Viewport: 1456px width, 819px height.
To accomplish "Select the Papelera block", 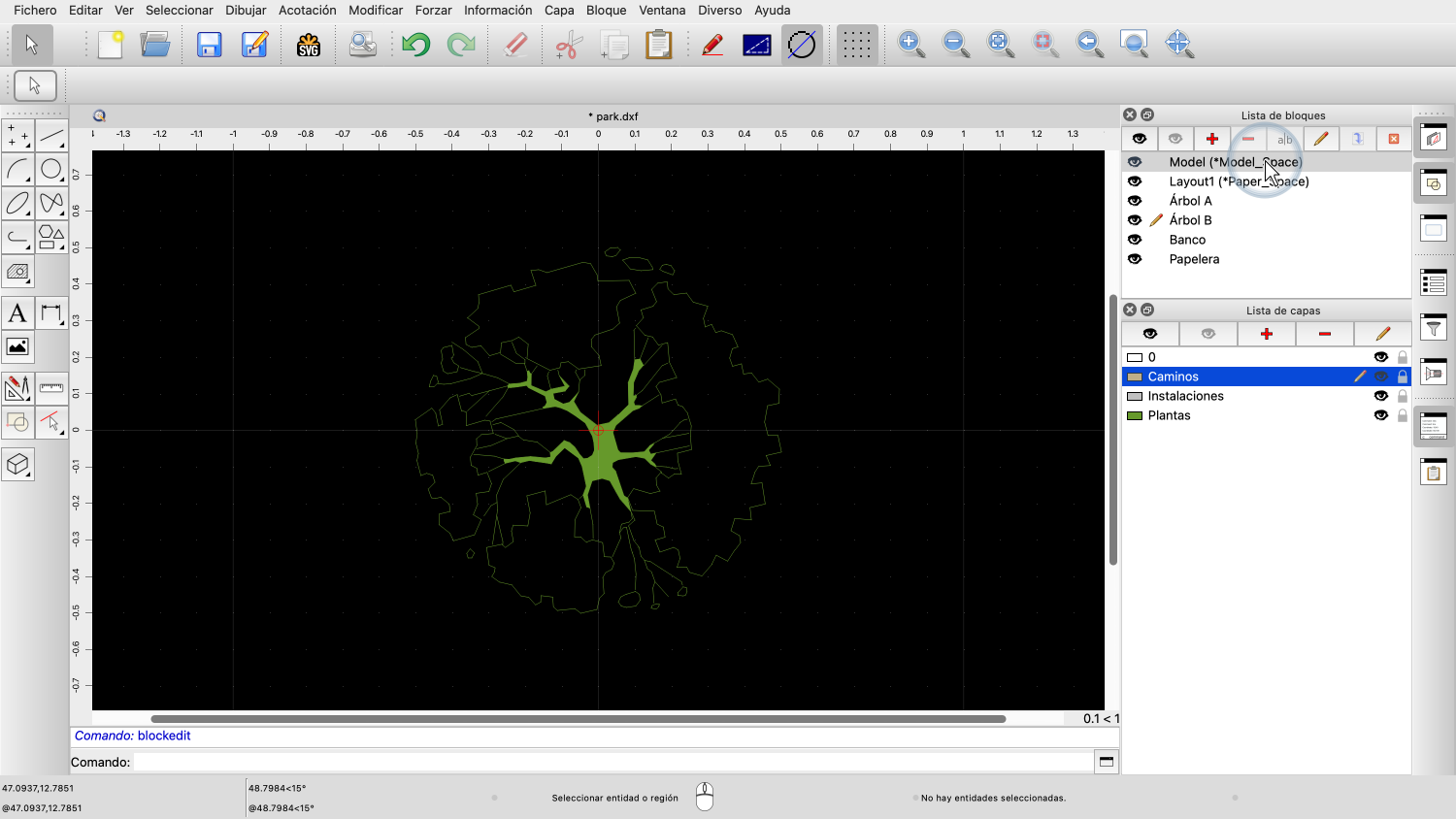I will (1194, 259).
